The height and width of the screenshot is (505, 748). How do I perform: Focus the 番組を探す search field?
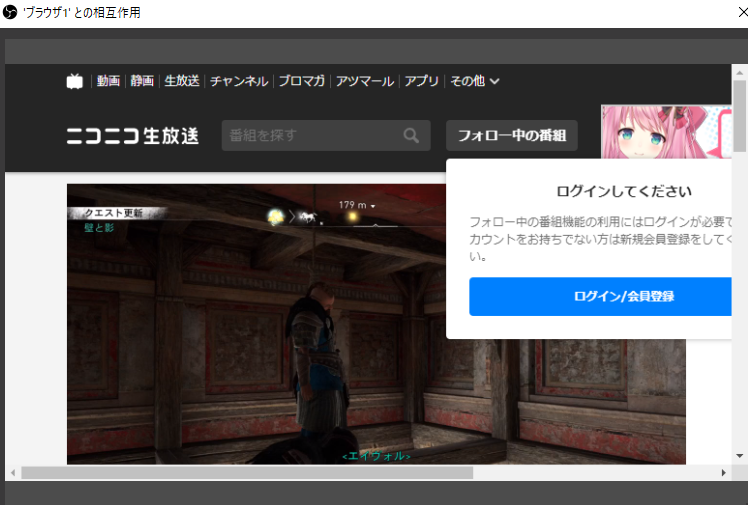click(x=310, y=136)
